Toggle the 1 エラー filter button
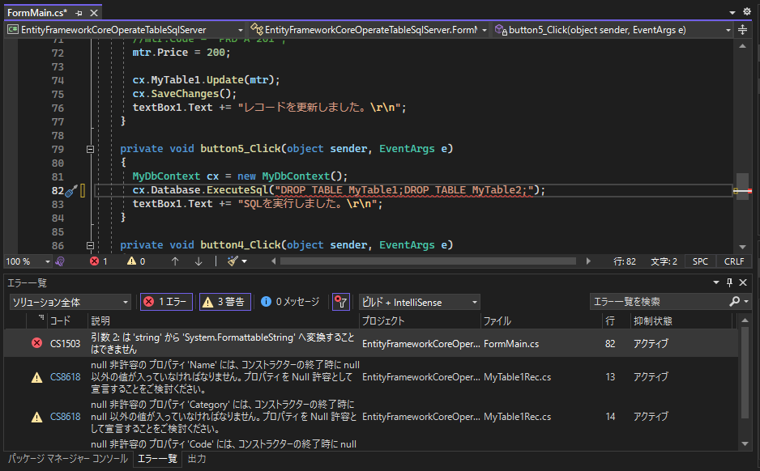The width and height of the screenshot is (760, 471). [165, 301]
